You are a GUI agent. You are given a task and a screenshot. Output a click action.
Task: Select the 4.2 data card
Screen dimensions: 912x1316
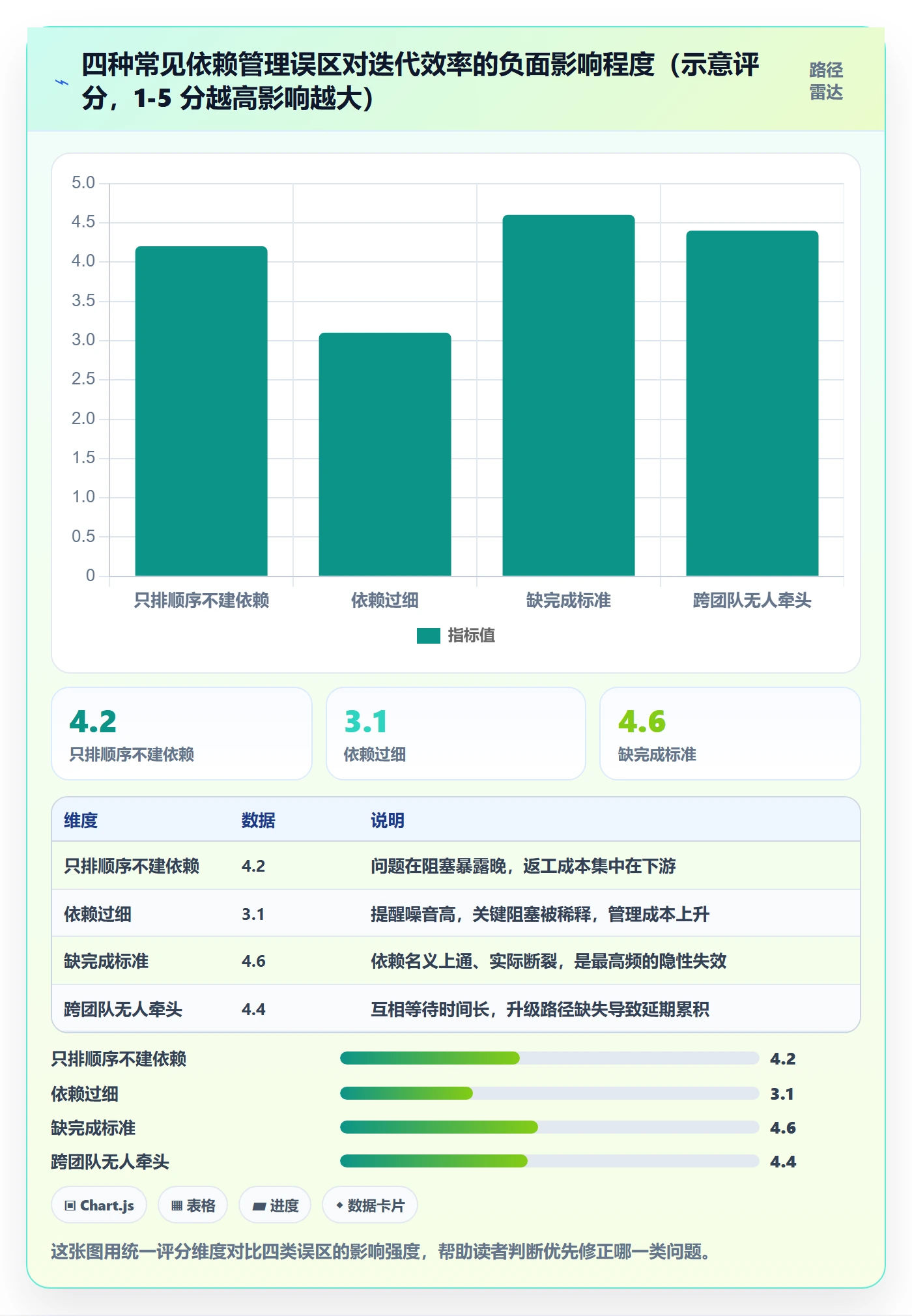pyautogui.click(x=182, y=734)
